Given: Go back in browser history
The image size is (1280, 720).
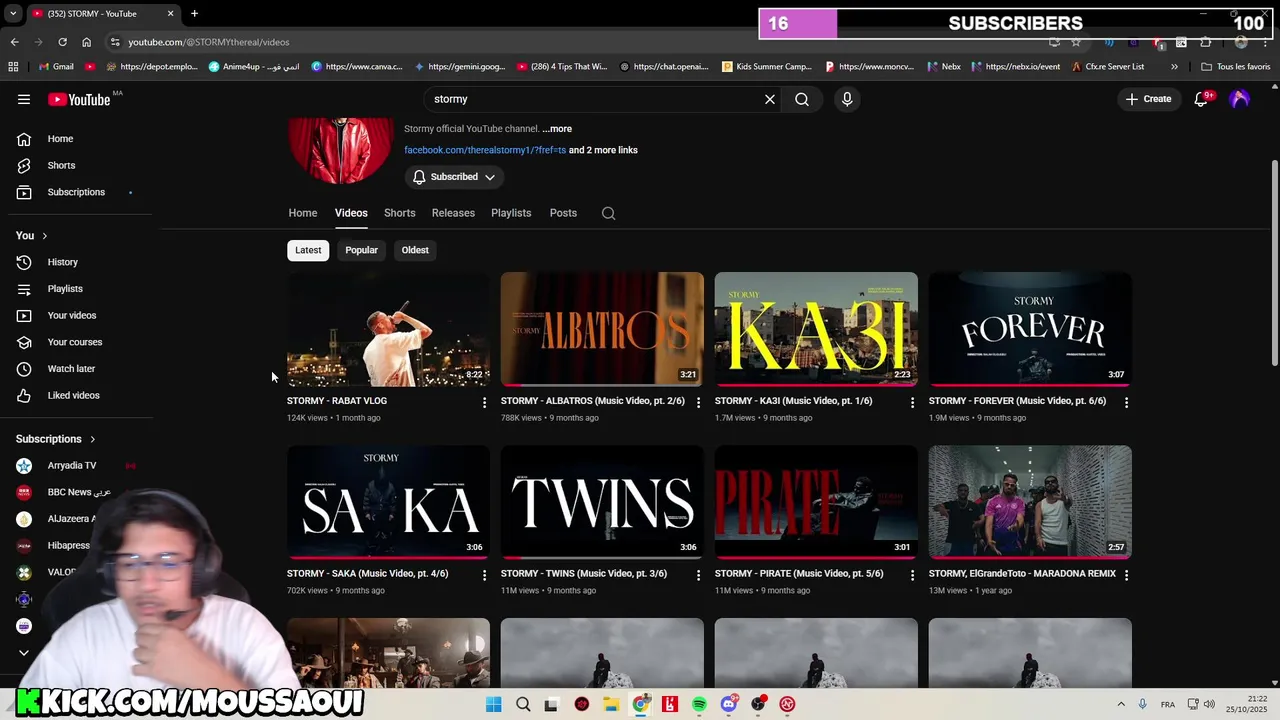Looking at the screenshot, I should click(x=14, y=42).
